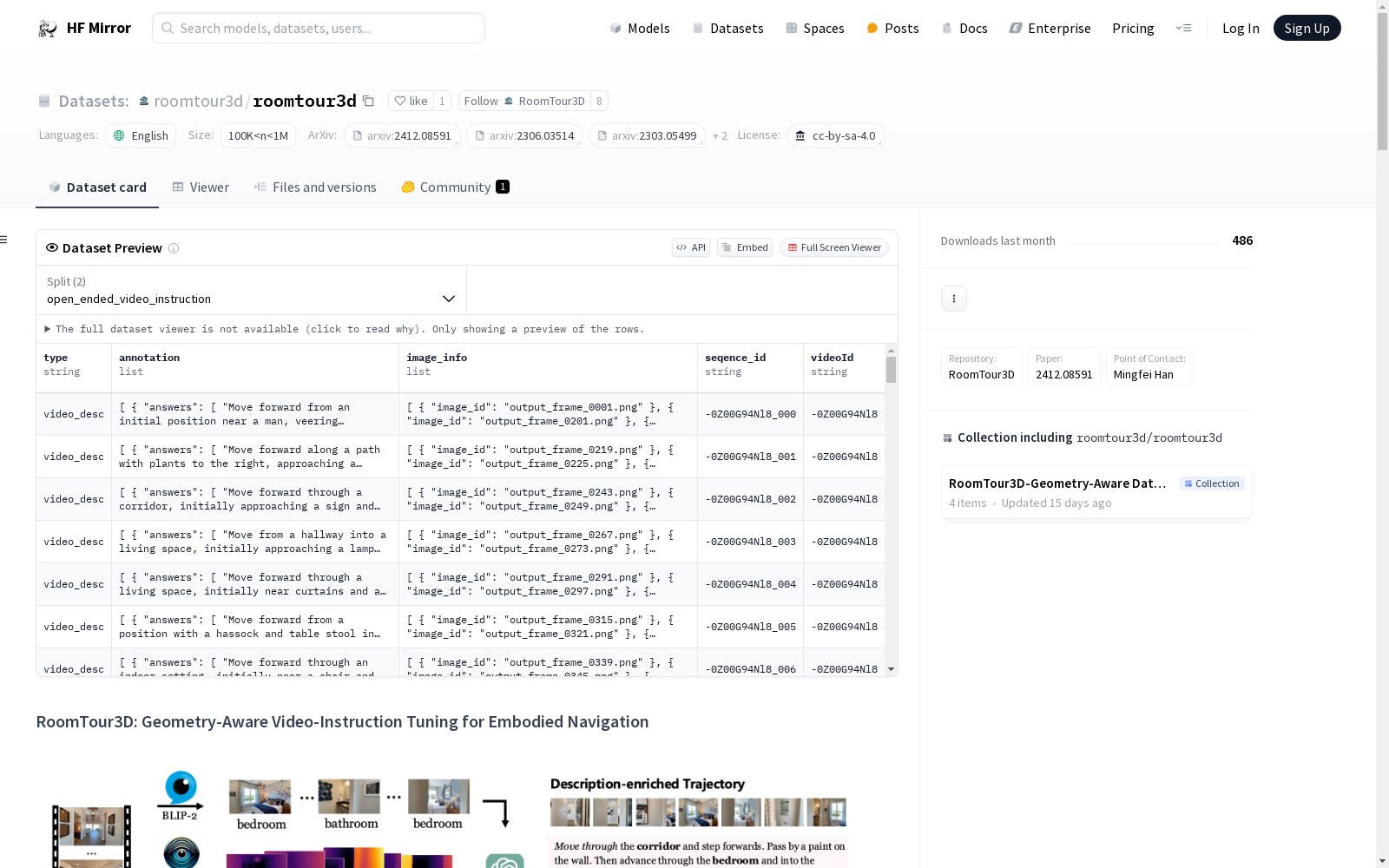Viewport: 1389px width, 868px height.
Task: Select the English language tag
Action: [x=141, y=135]
